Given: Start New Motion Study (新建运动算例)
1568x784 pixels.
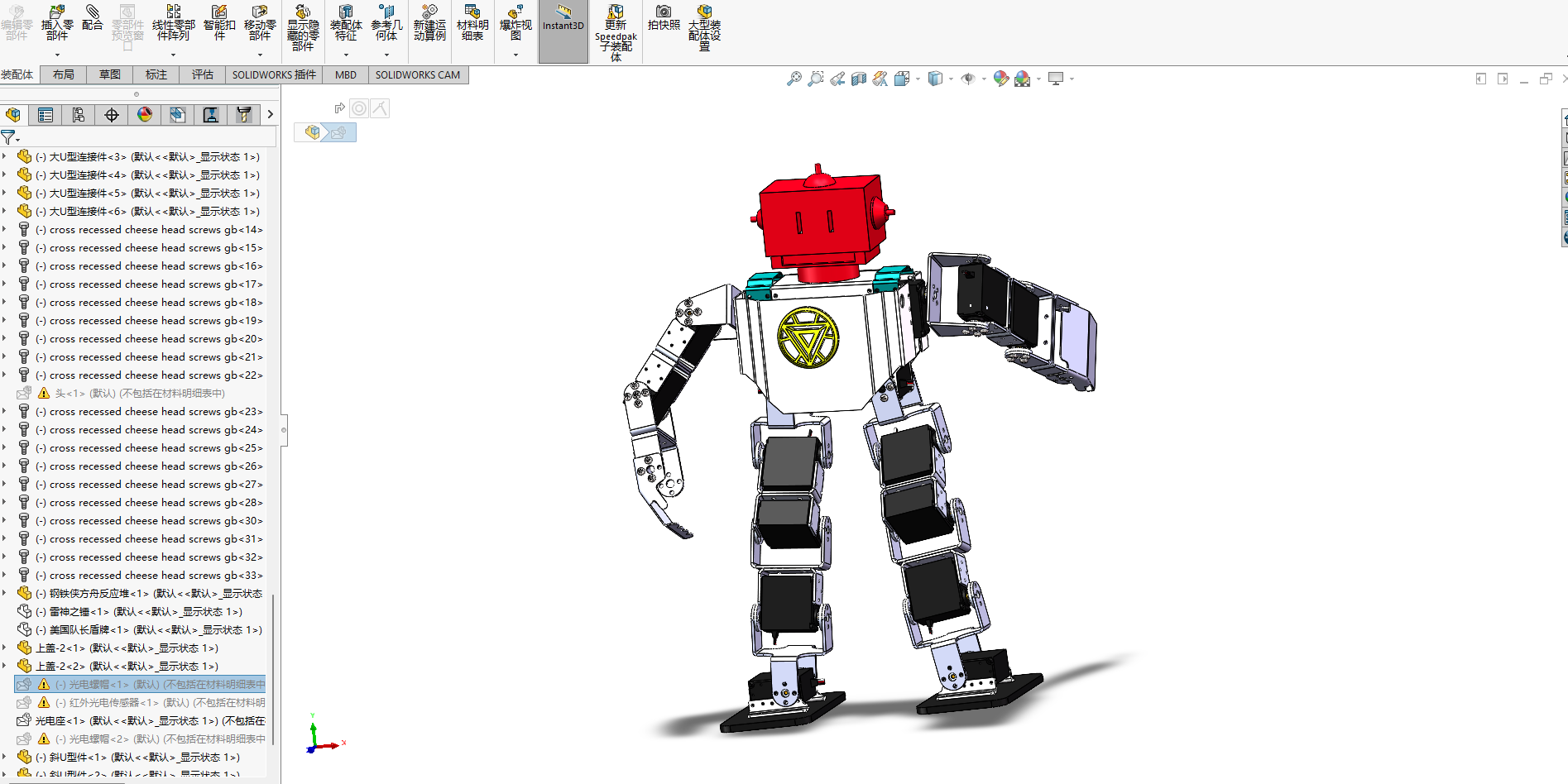Looking at the screenshot, I should coord(429,22).
